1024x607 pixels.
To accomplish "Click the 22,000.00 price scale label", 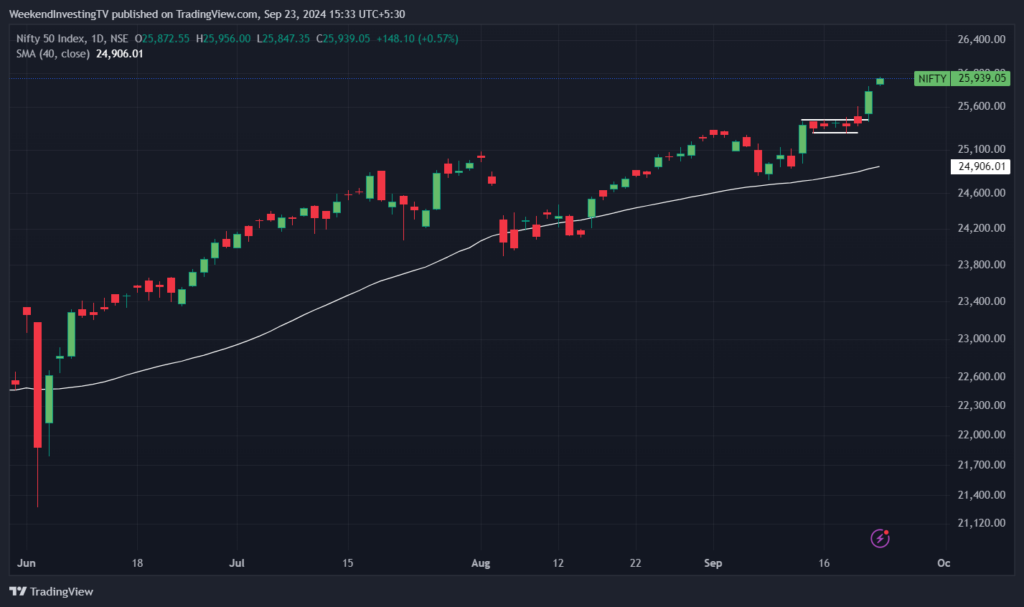I will coord(981,435).
